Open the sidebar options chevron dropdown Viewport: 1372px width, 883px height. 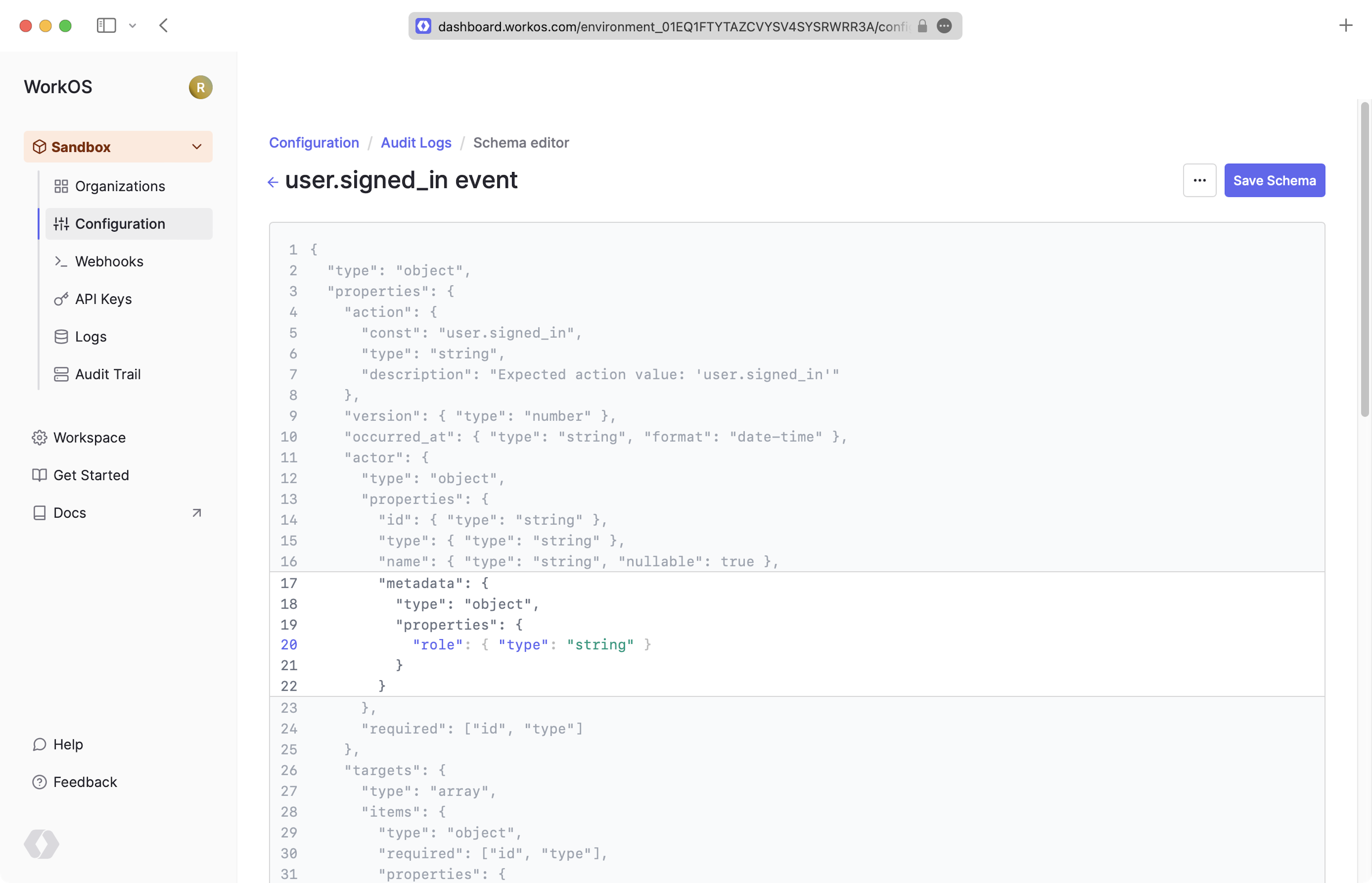(133, 26)
